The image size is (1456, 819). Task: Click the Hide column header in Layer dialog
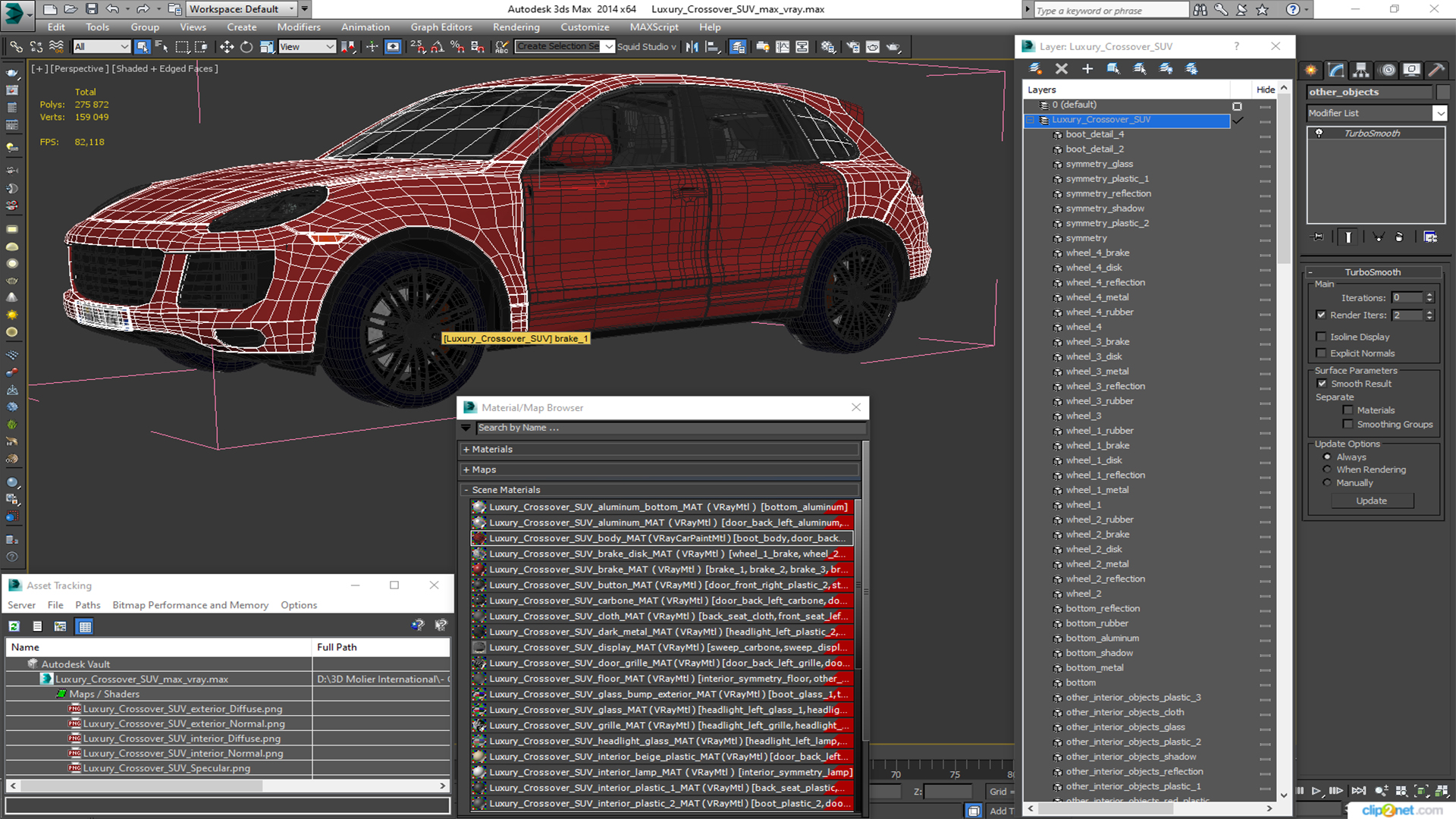(x=1265, y=89)
